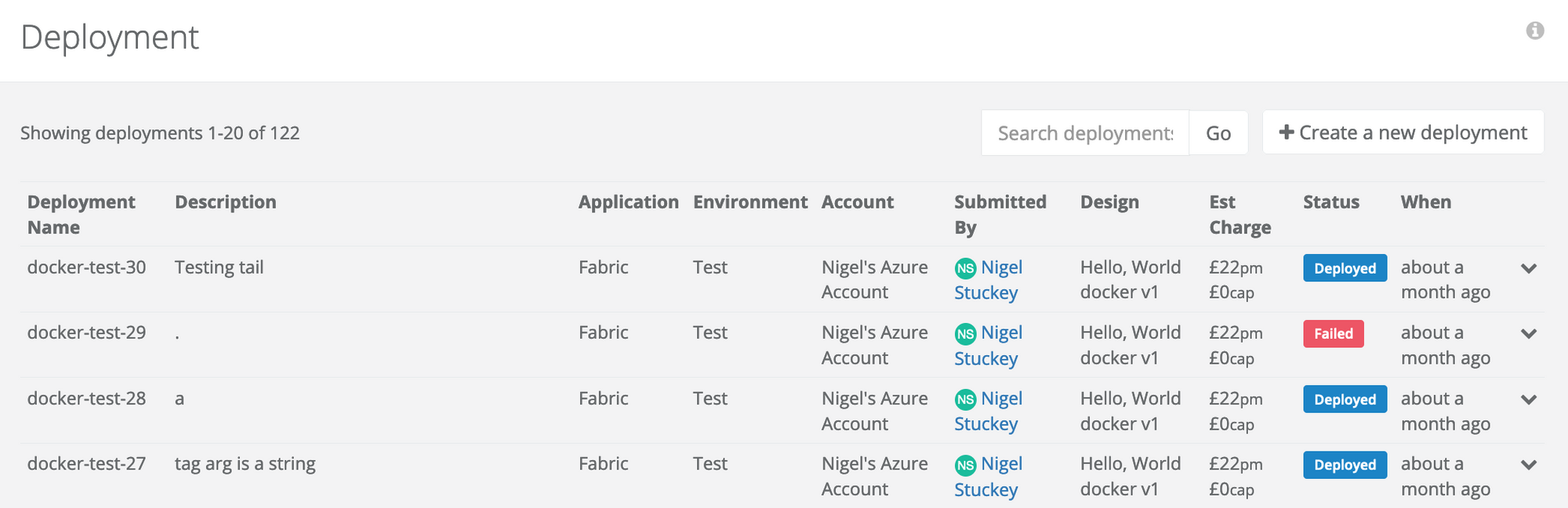Screen dimensions: 1568x508
Task: Focus the Search deployments input field
Action: point(1084,133)
